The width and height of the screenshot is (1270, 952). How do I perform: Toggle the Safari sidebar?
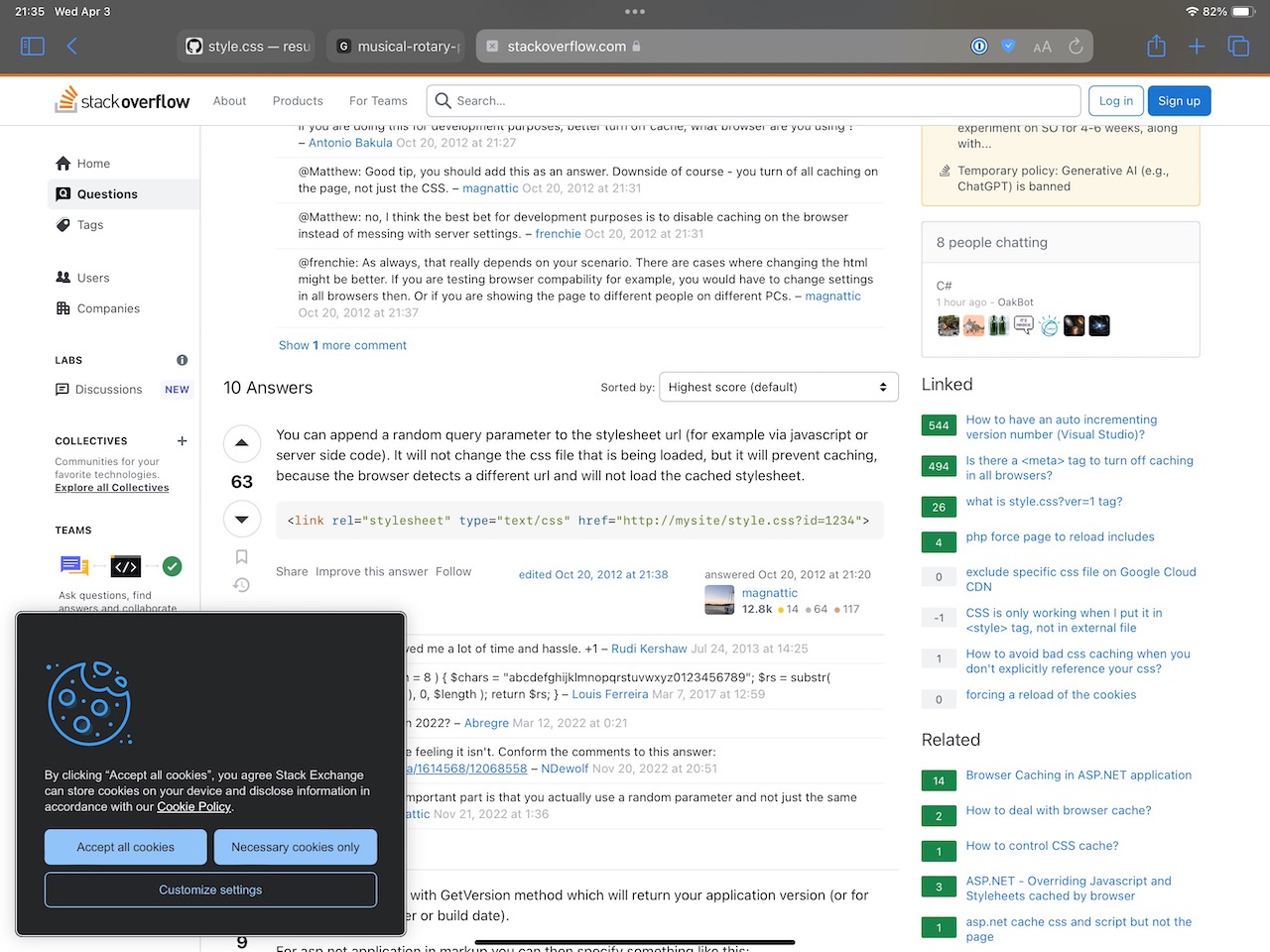(33, 47)
